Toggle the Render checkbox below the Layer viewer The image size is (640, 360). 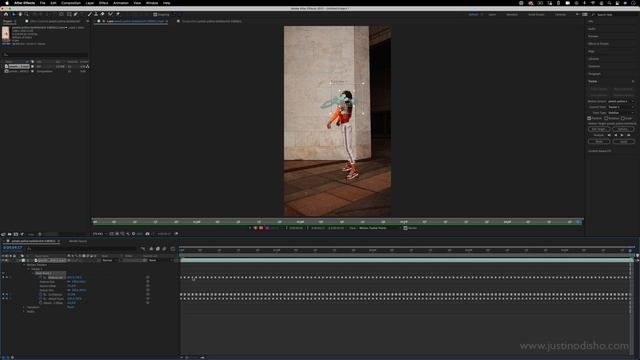(405, 228)
